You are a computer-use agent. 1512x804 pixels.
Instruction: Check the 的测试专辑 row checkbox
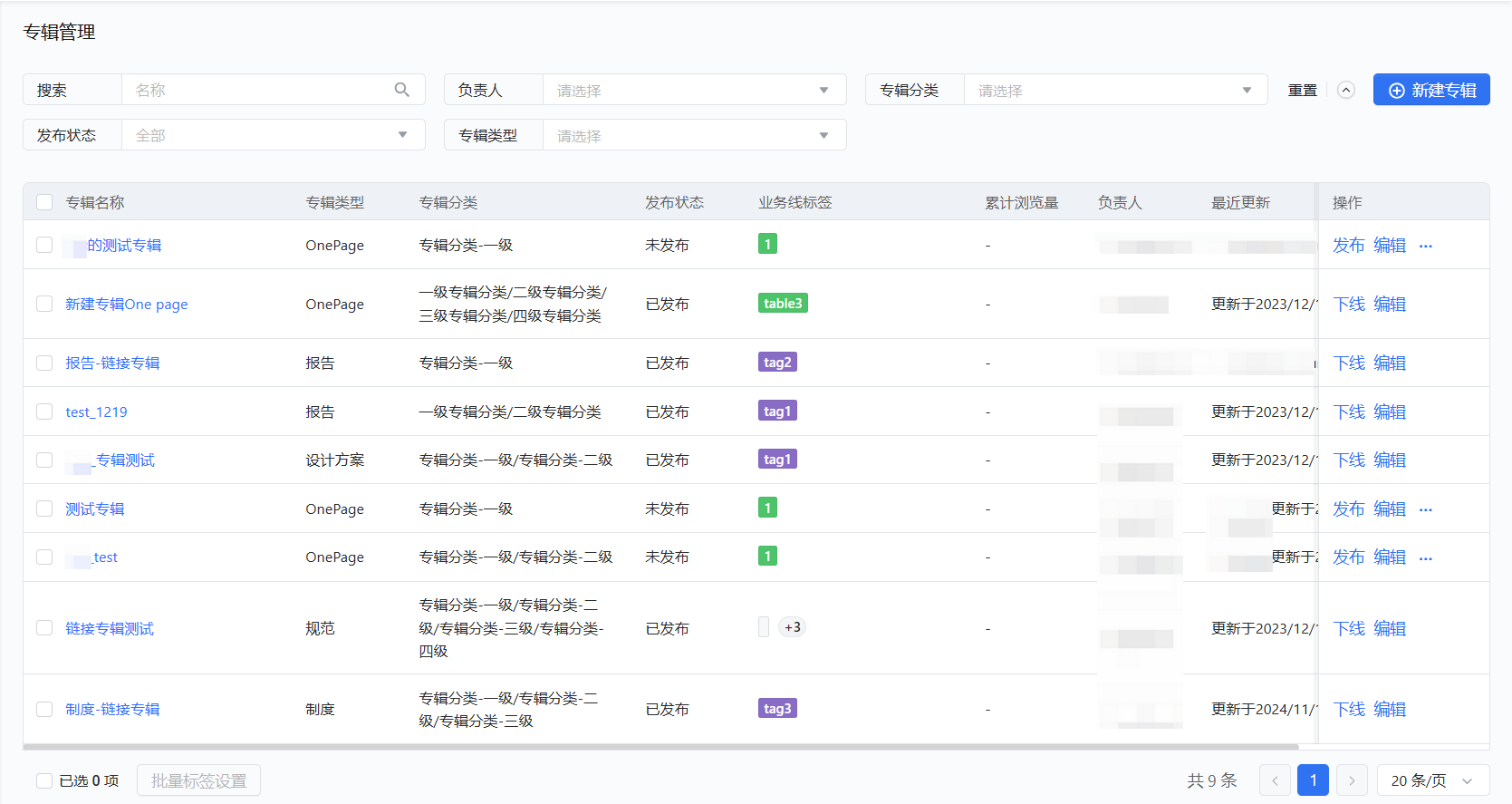point(44,245)
